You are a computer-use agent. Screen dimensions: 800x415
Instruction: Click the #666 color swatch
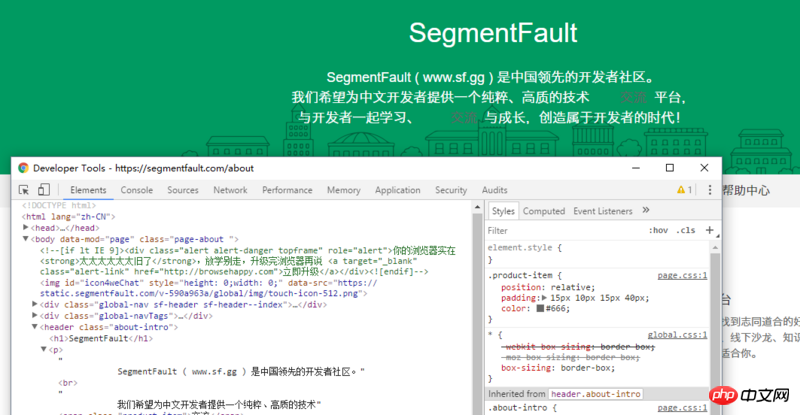coord(540,308)
